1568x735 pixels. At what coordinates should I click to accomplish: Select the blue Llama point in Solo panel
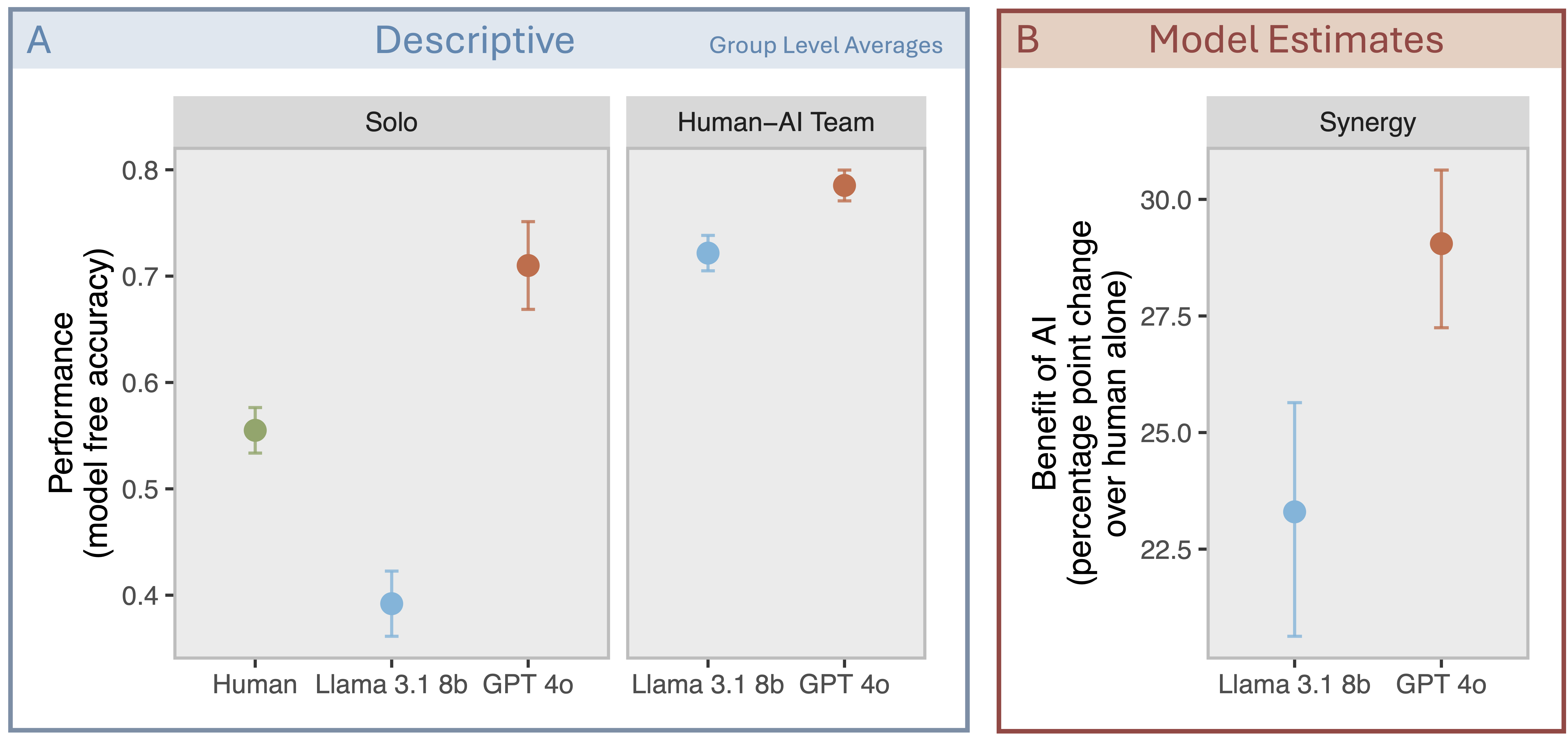pyautogui.click(x=391, y=603)
